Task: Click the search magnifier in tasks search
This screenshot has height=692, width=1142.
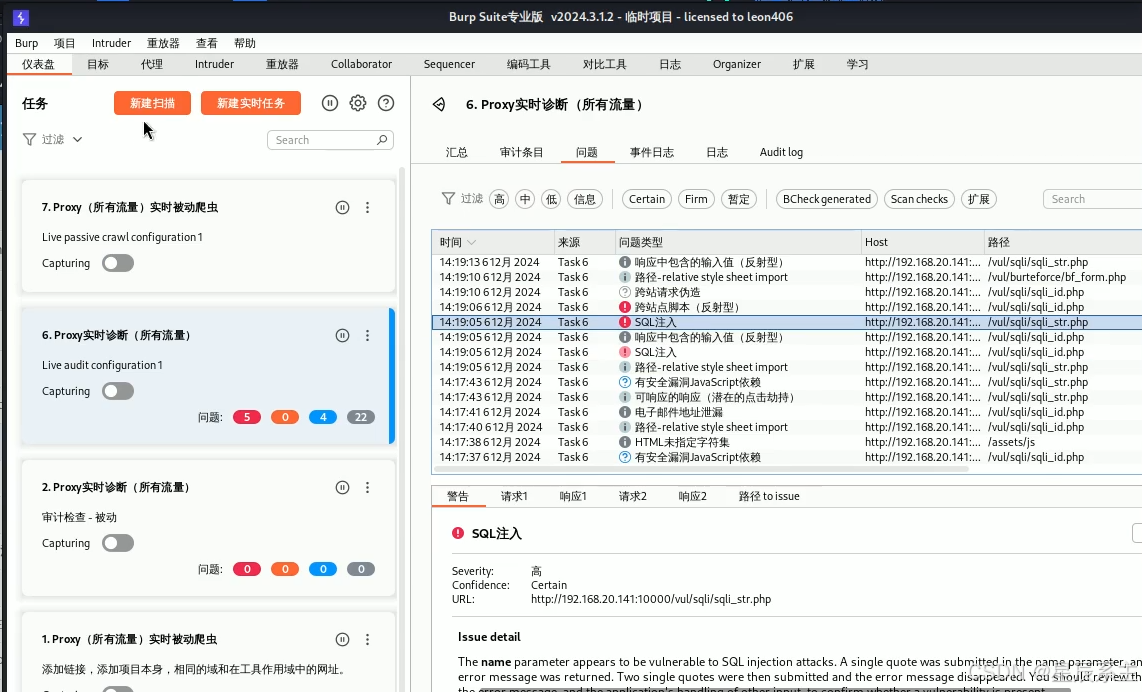Action: [x=382, y=140]
